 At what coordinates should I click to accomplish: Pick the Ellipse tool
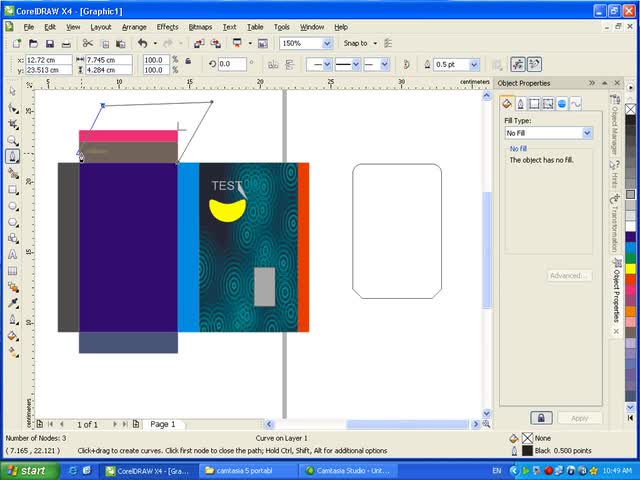click(13, 205)
